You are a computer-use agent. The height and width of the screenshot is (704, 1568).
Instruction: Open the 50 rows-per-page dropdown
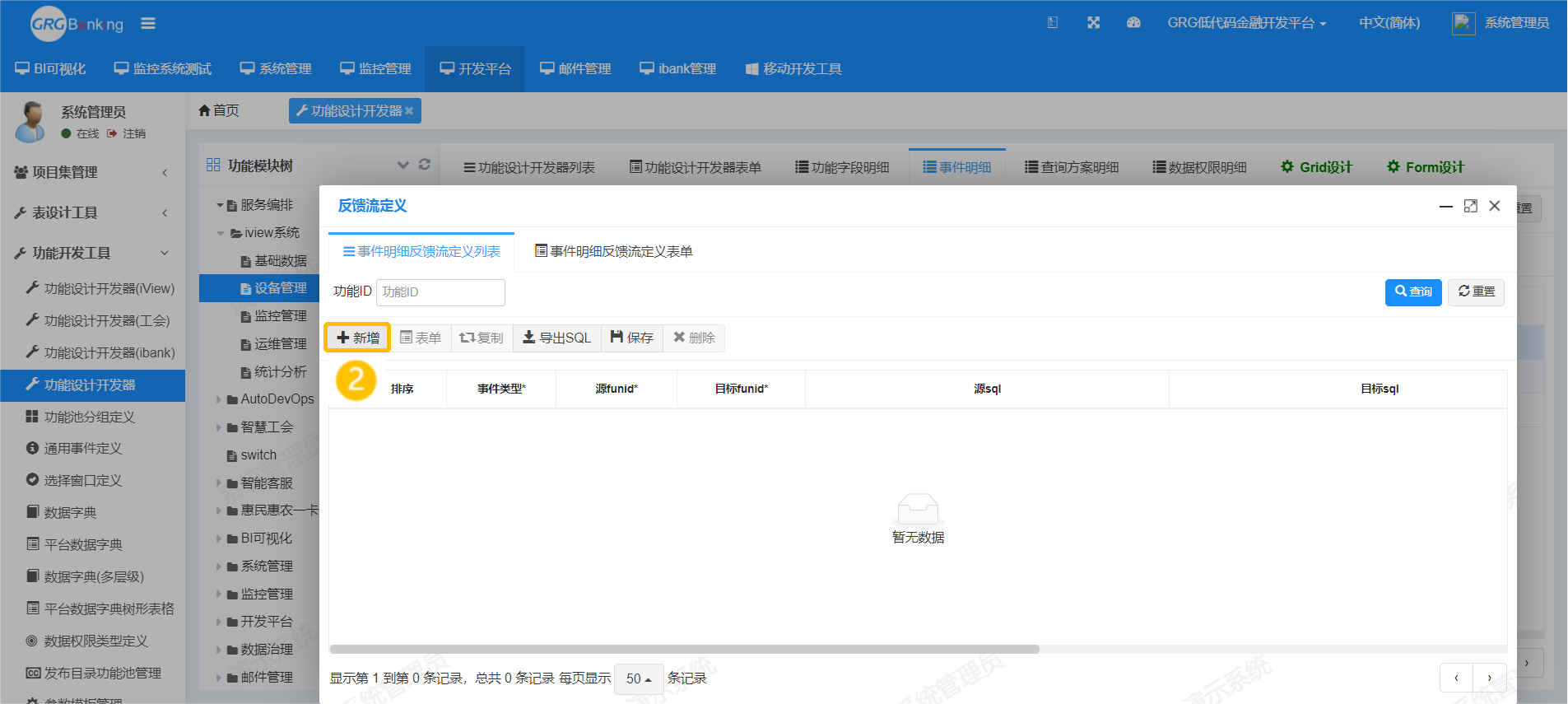[639, 678]
